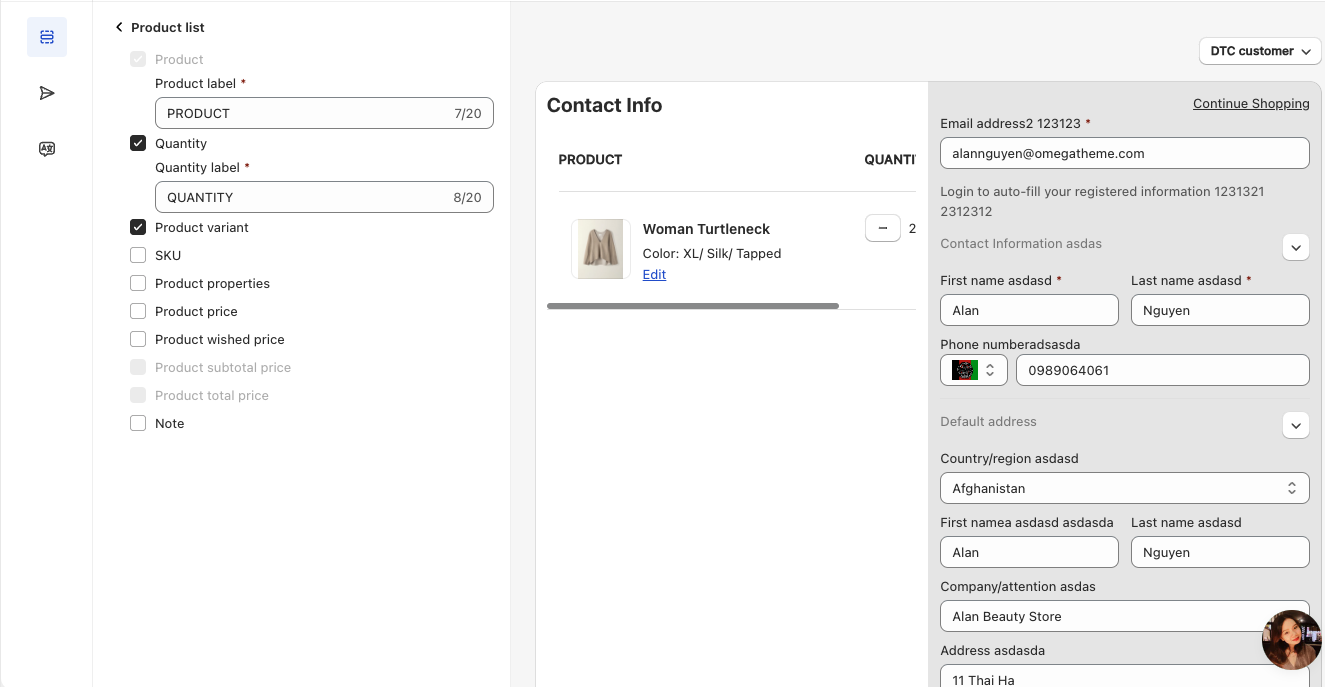Screen dimensions: 1325x687
Task: Uncheck the Quantity checkbox
Action: 138,143
